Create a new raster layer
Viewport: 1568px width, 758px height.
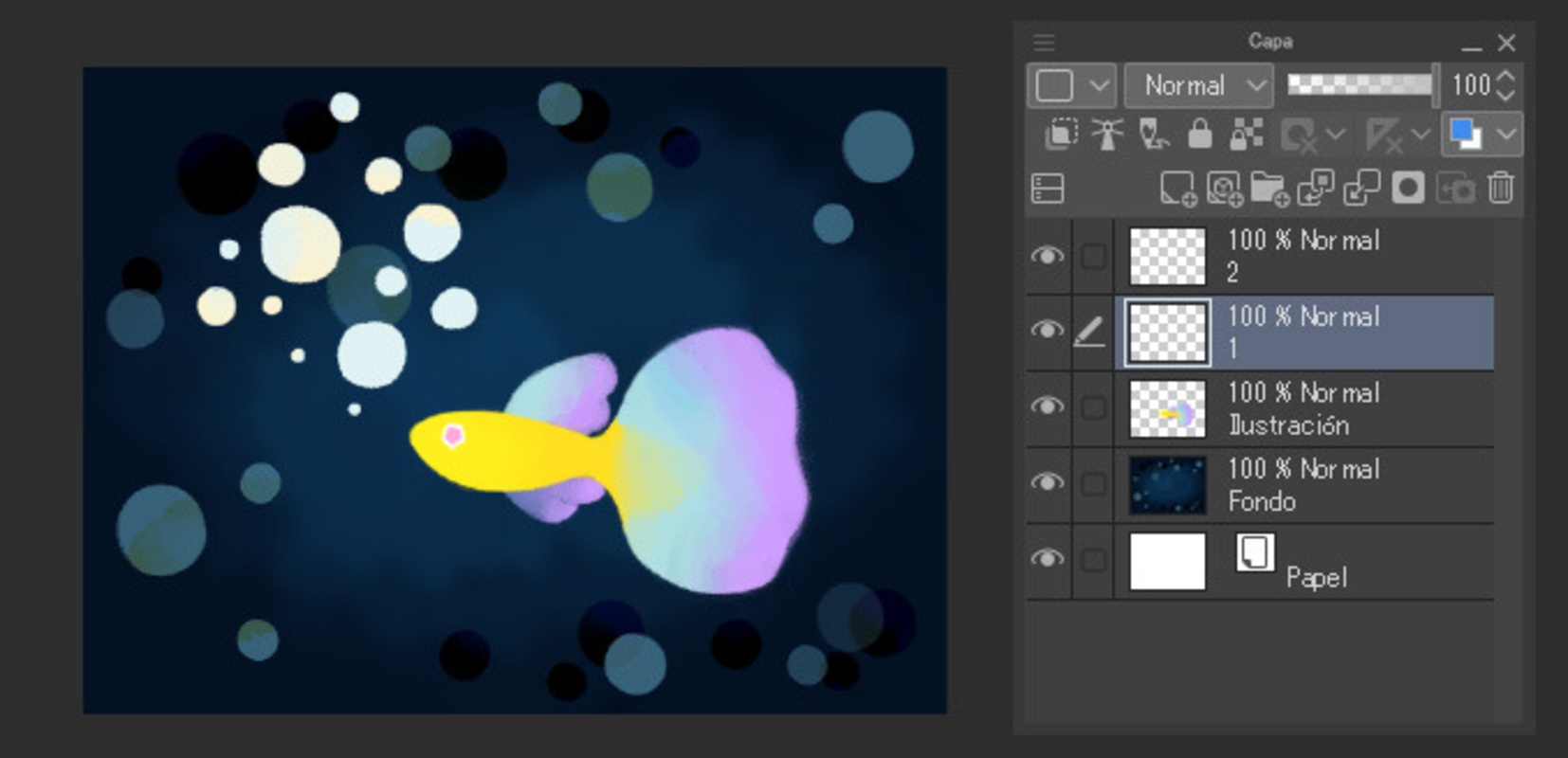click(1177, 189)
